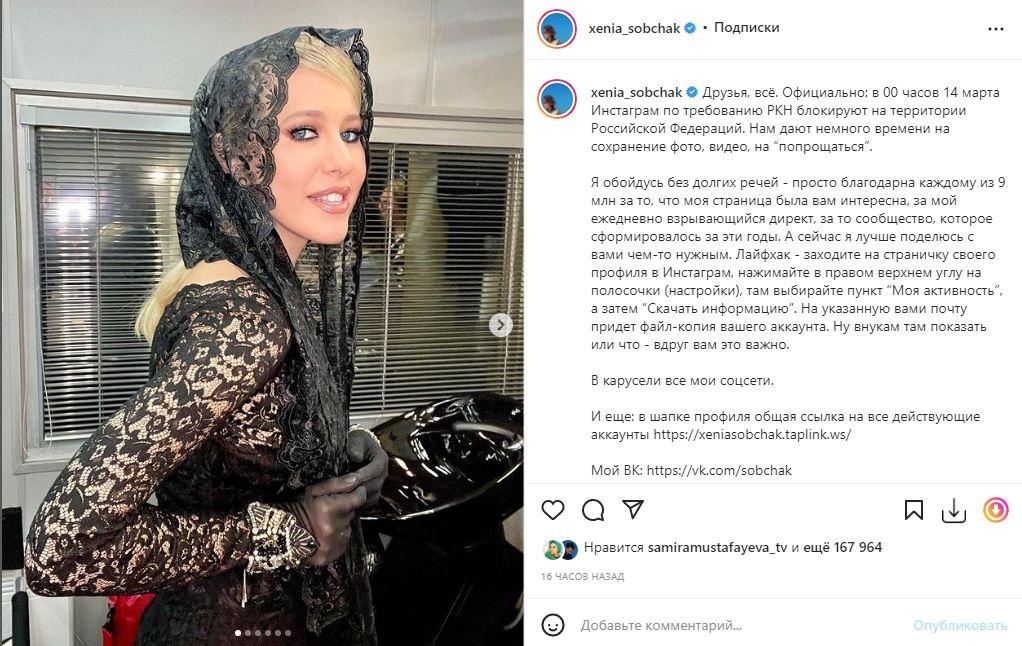Like the post with the heart icon
Viewport: 1022px width, 646px height.
[553, 510]
